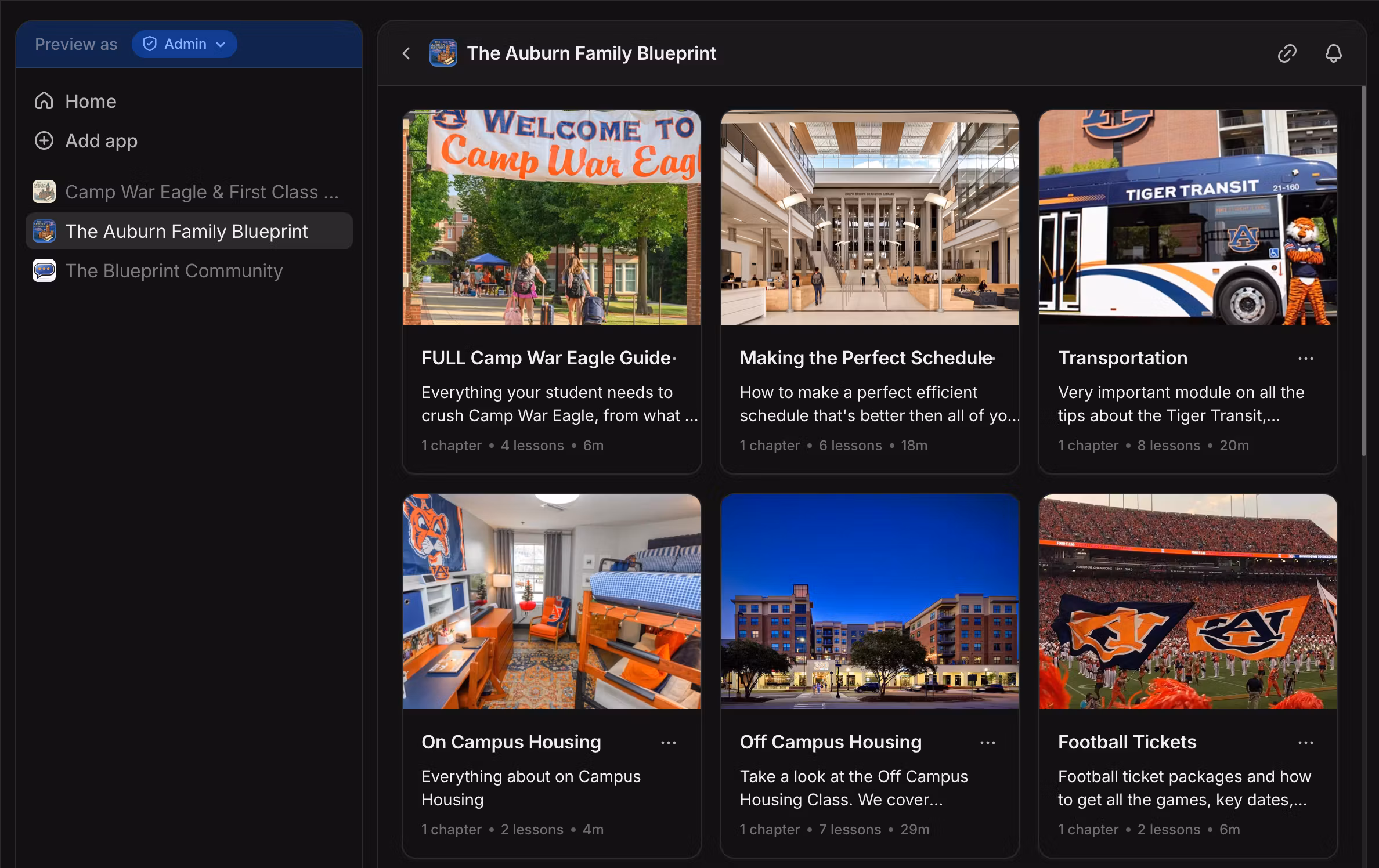The height and width of the screenshot is (868, 1379).
Task: Click the Add app plus icon
Action: click(44, 140)
